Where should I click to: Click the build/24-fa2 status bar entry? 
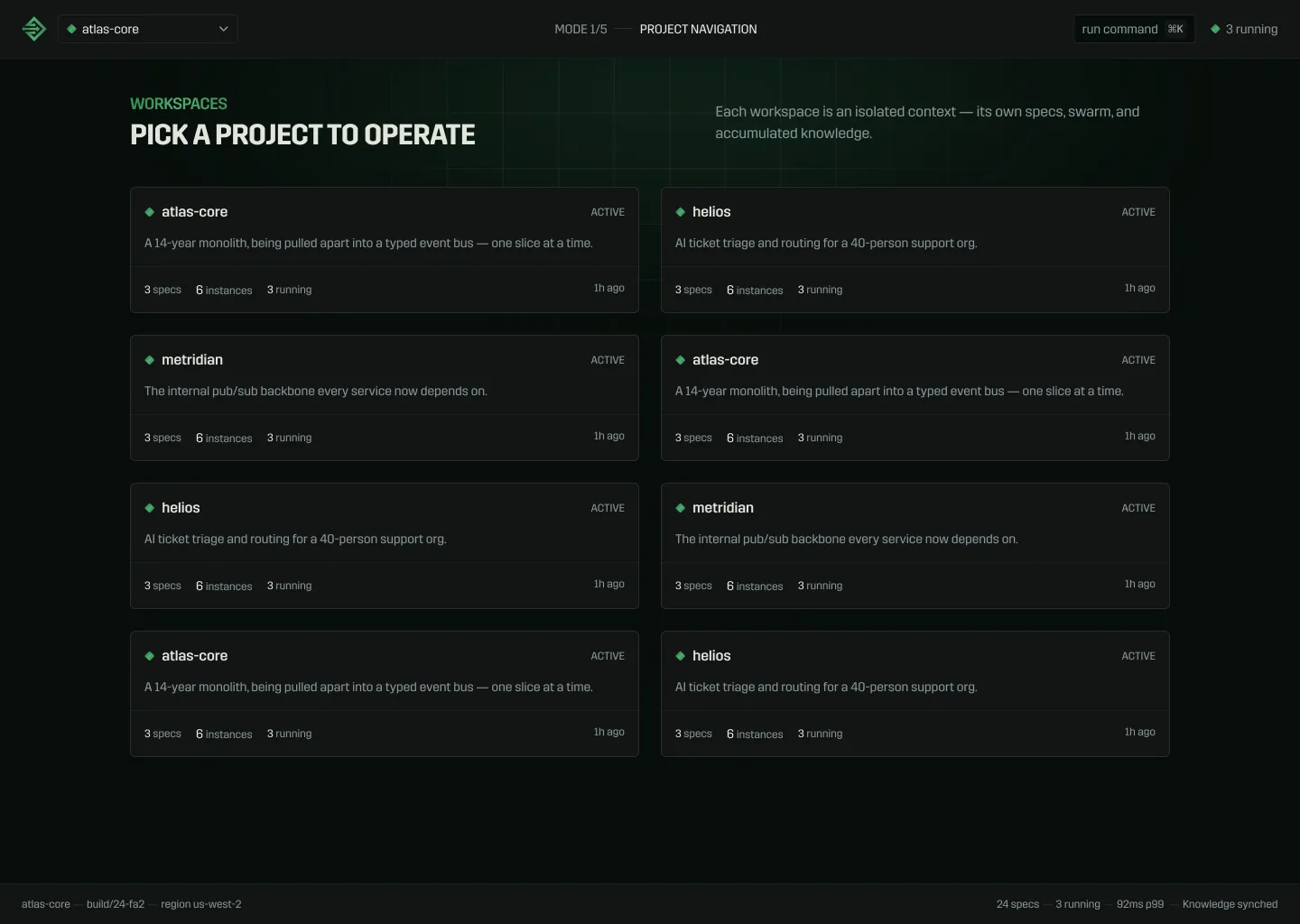116,904
